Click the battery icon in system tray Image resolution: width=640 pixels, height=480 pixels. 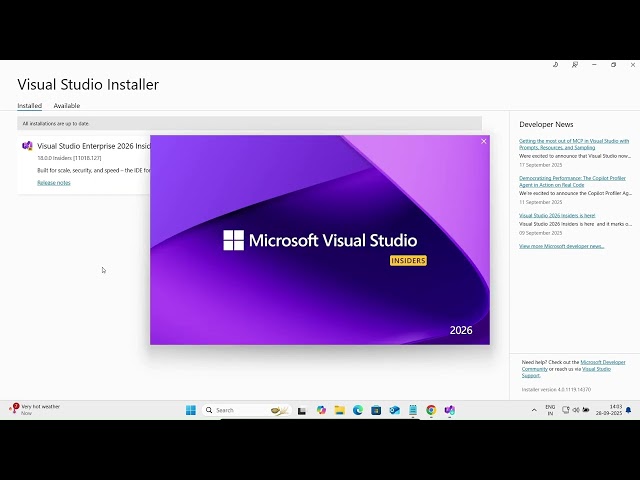tap(586, 410)
